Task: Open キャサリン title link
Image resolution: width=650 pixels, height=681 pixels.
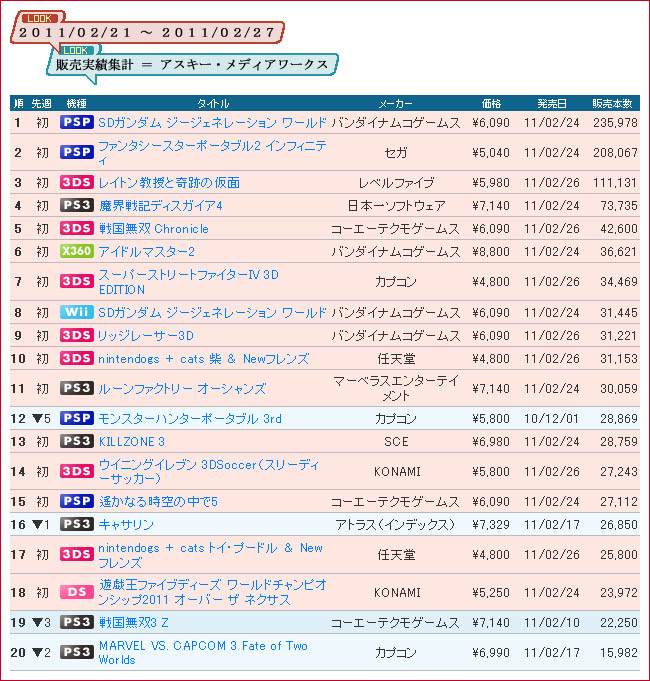Action: point(126,525)
